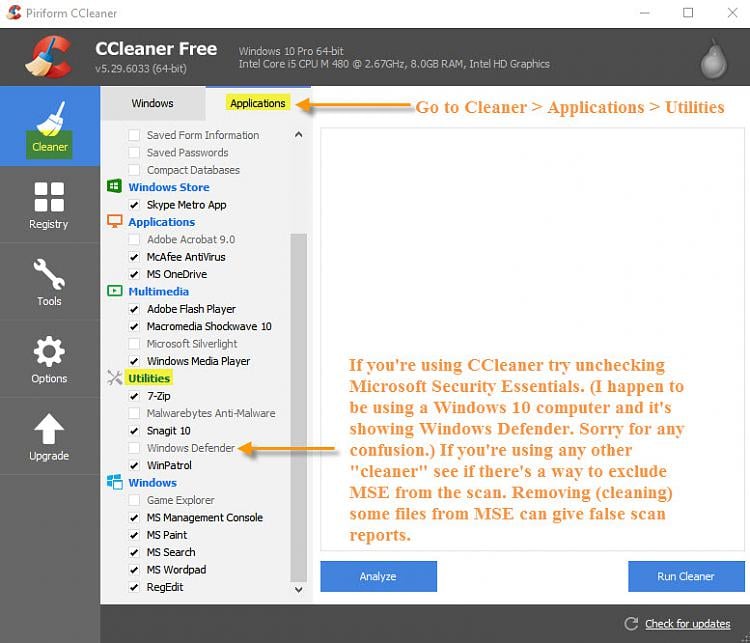
Task: Click the Run Cleaner button
Action: [686, 576]
